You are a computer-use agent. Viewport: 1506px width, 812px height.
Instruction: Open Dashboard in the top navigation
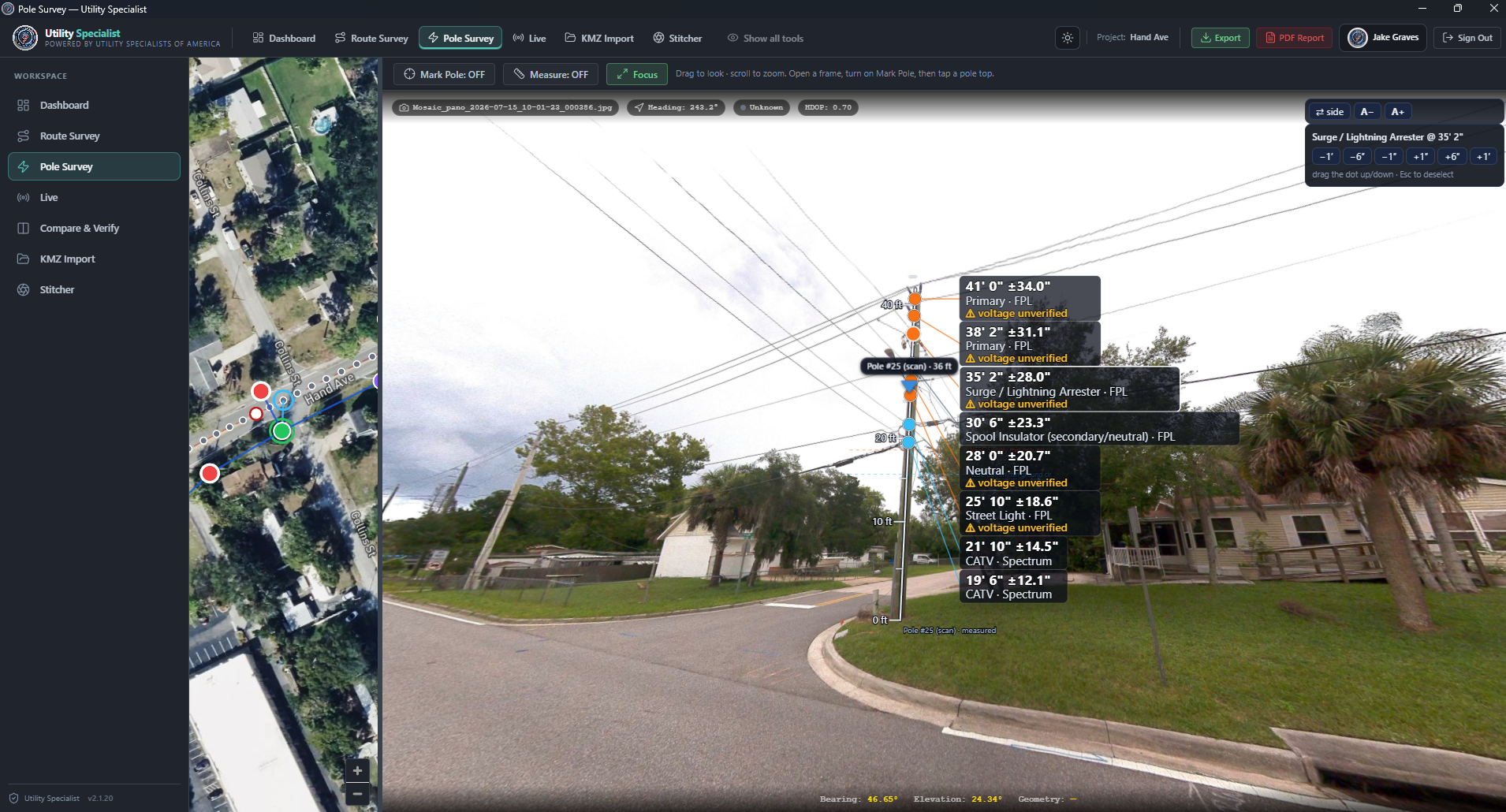click(284, 38)
